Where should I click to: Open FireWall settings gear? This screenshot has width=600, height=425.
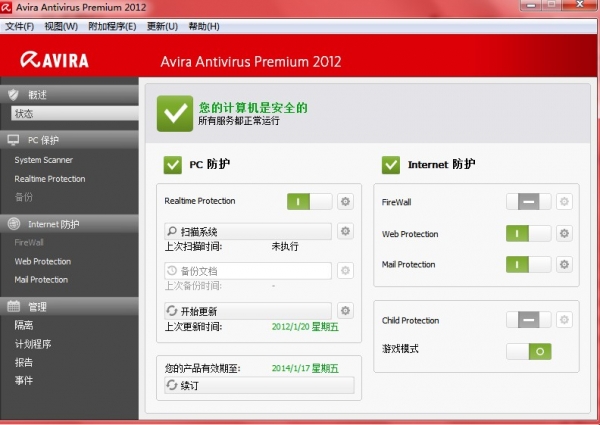click(564, 202)
